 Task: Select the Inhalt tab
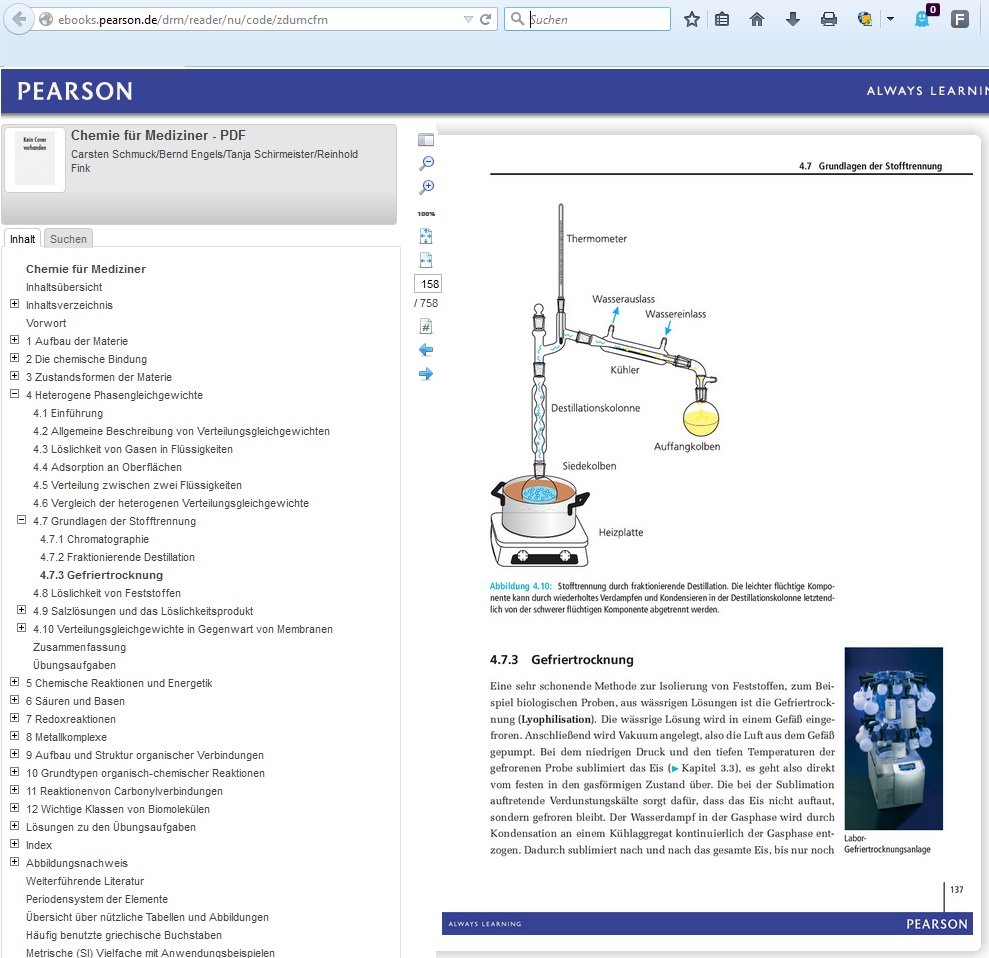pyautogui.click(x=23, y=239)
